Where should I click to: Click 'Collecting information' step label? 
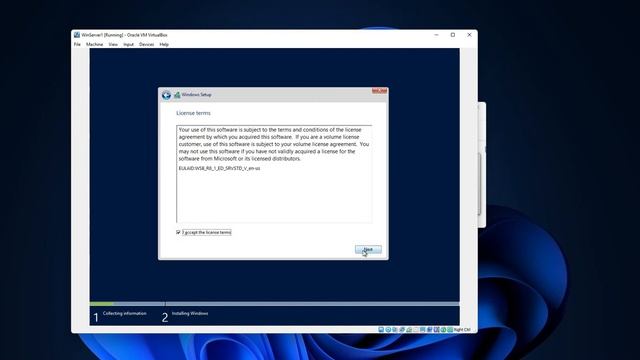124,313
